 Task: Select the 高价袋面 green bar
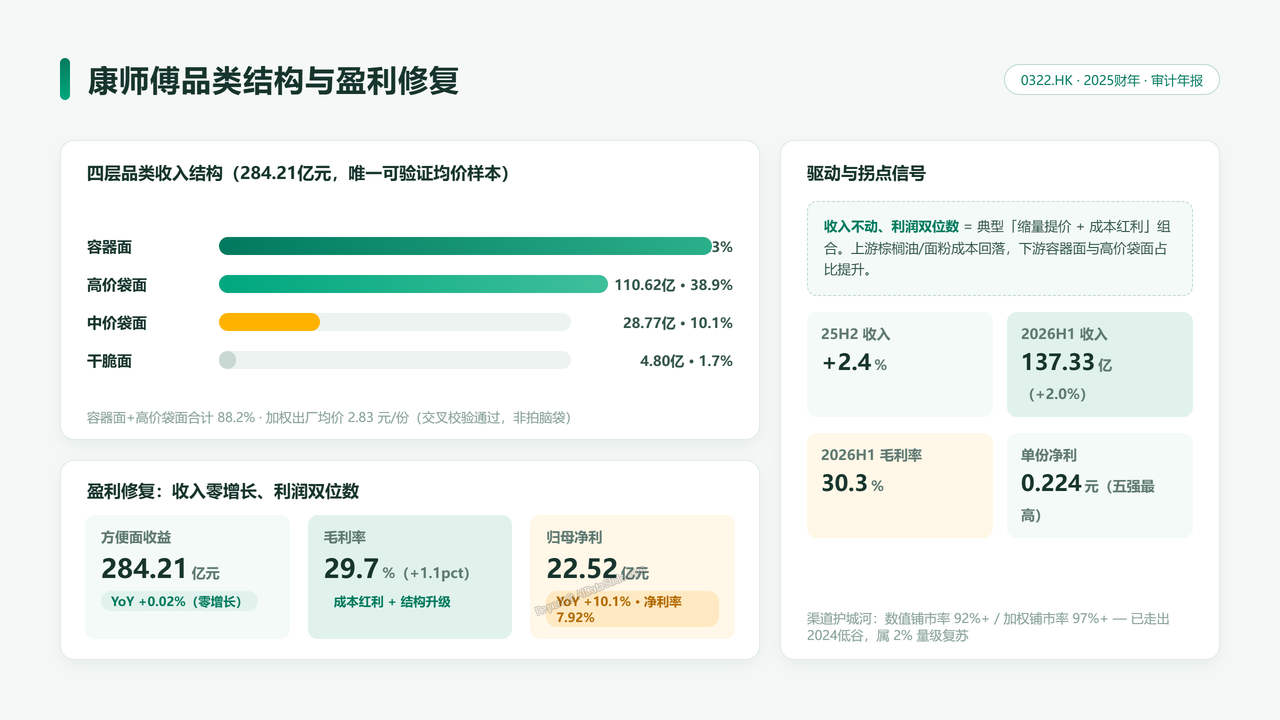tap(413, 284)
